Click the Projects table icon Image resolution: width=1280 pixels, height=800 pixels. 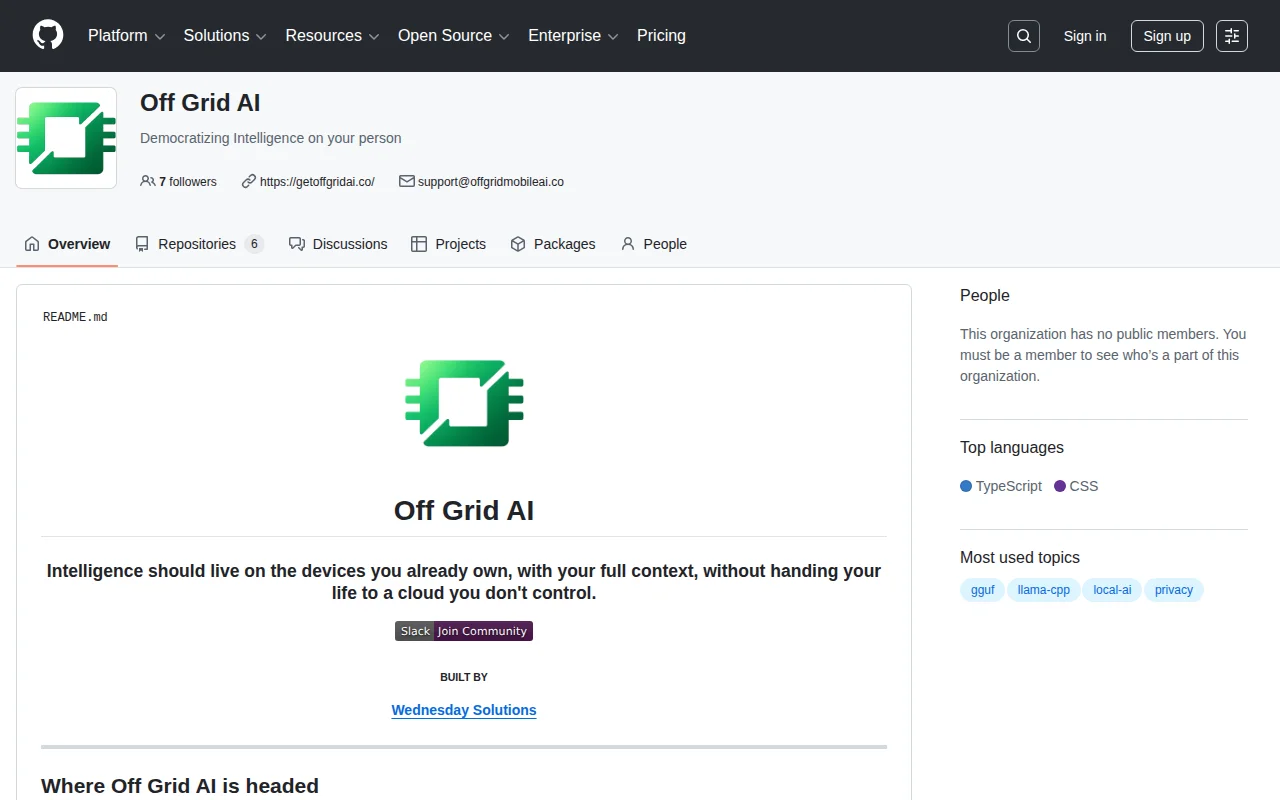click(x=419, y=244)
